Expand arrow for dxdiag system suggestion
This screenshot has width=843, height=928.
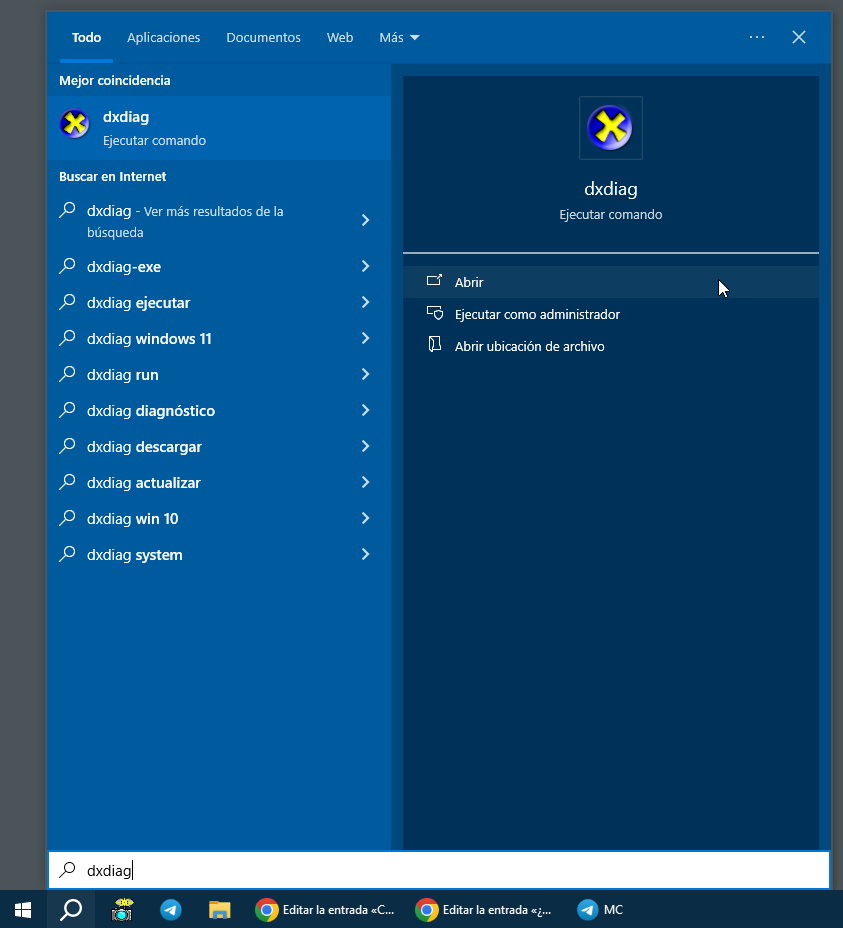click(365, 555)
